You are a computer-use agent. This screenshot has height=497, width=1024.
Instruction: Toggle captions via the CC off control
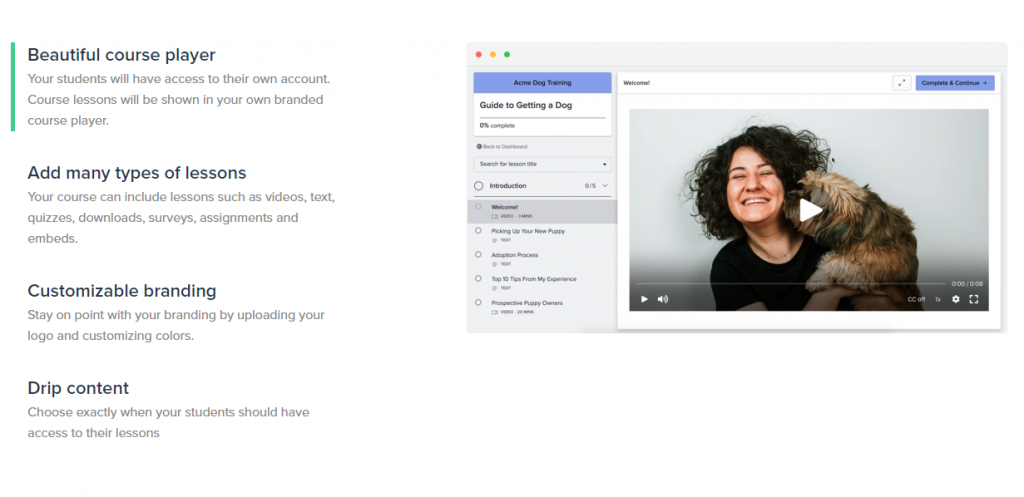click(916, 300)
